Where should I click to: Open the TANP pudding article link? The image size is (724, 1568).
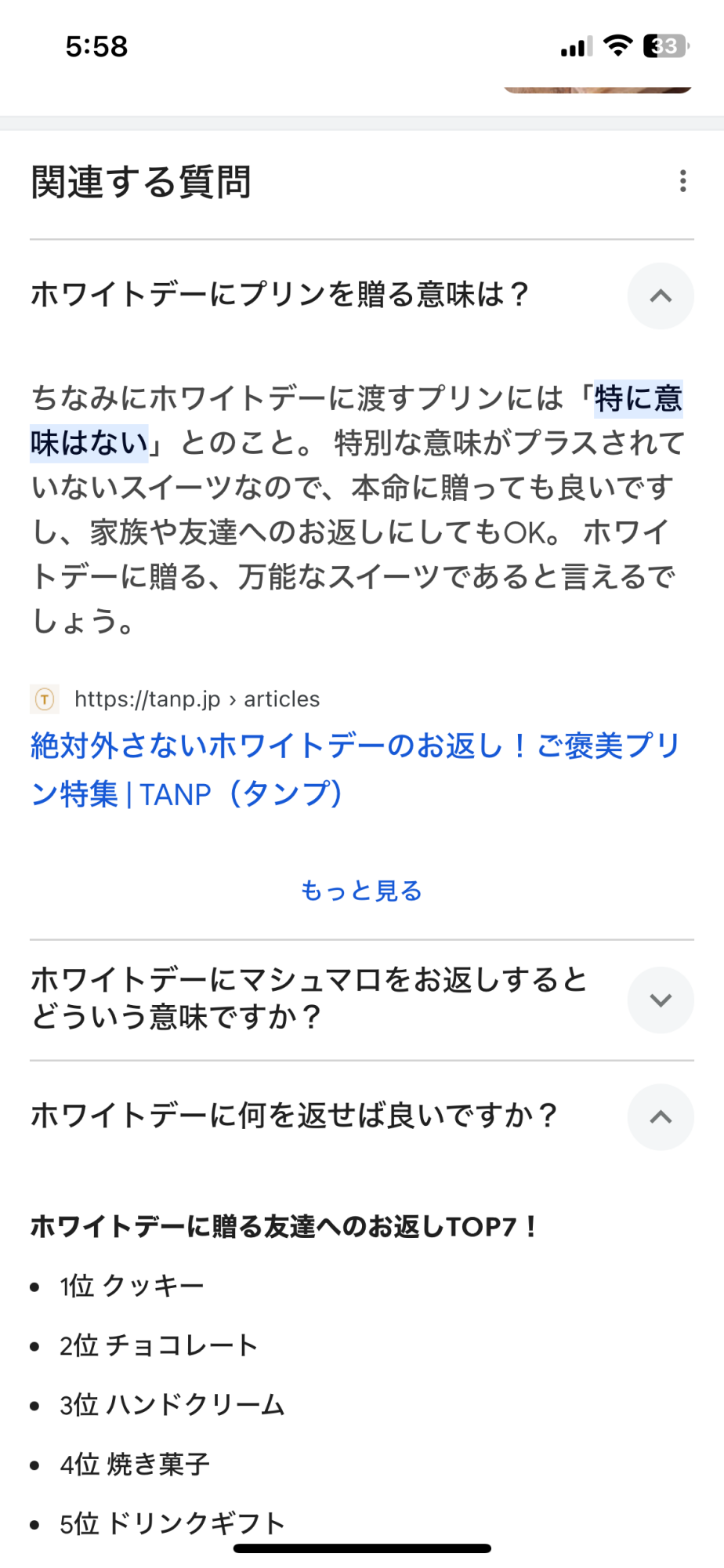[354, 769]
